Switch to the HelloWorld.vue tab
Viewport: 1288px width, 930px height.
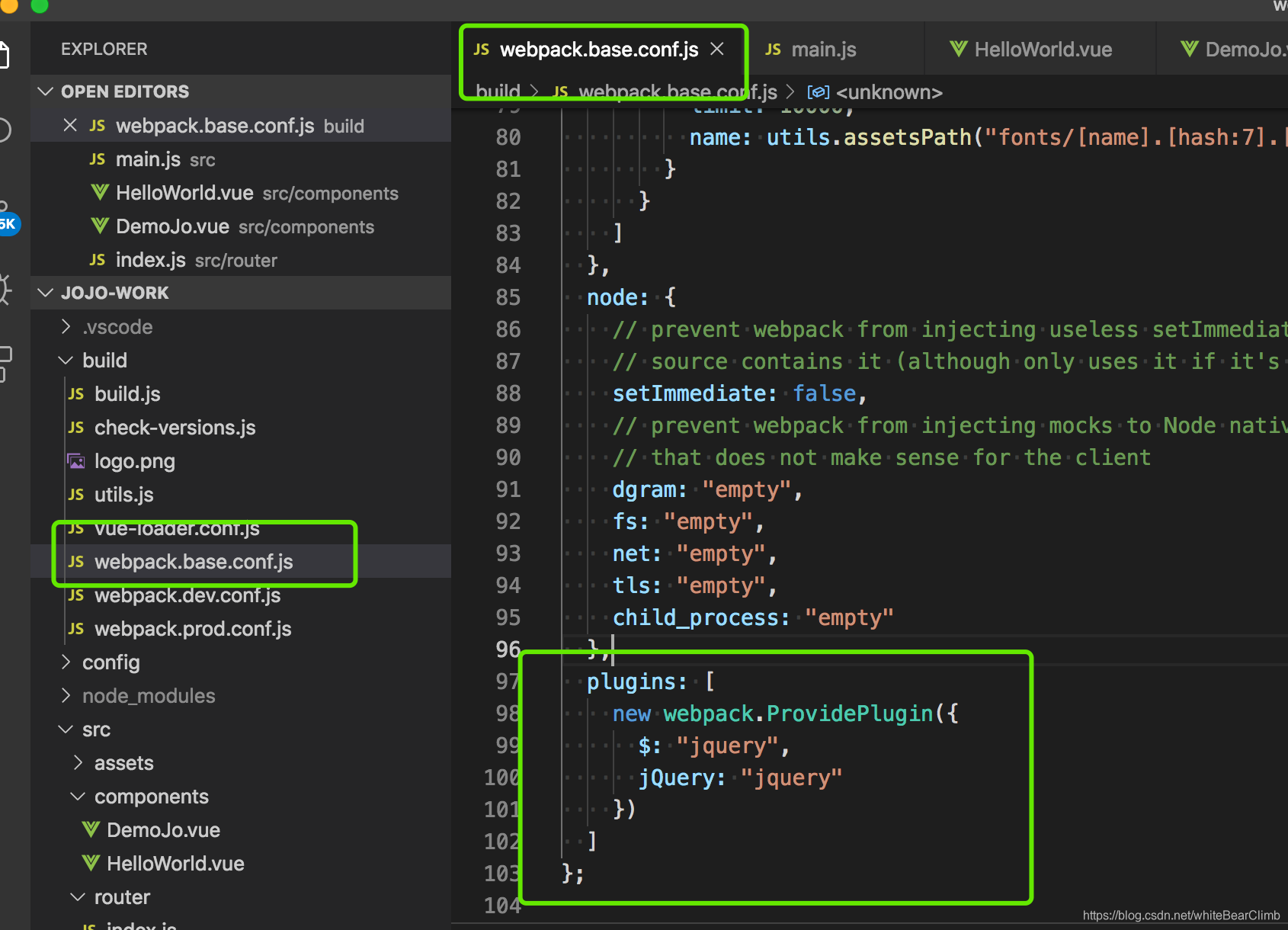coord(1042,50)
